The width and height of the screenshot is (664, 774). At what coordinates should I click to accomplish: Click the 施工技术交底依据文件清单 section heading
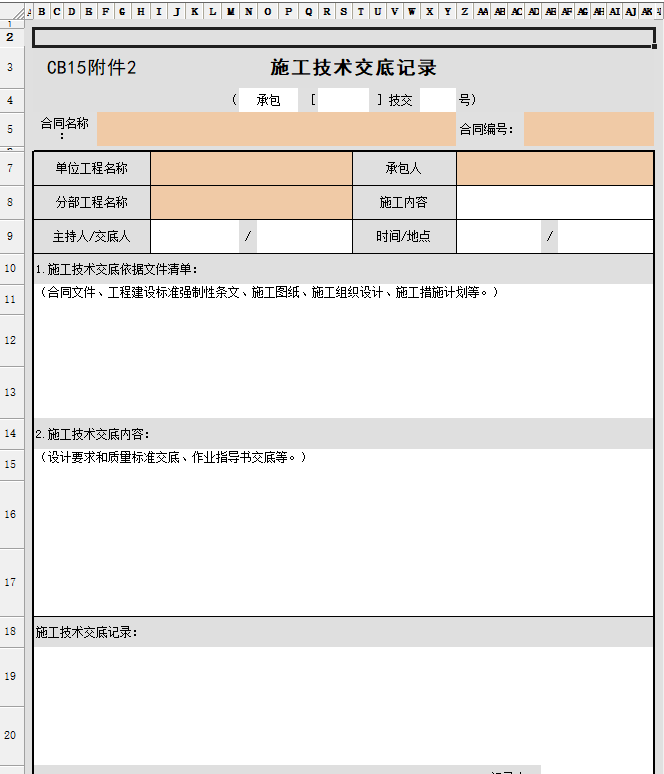point(117,269)
